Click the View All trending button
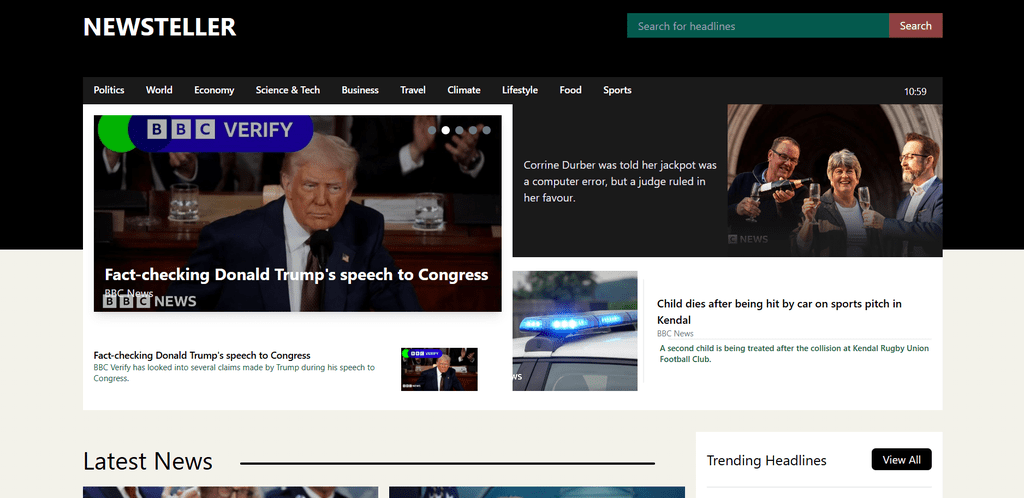This screenshot has height=498, width=1024. point(901,459)
